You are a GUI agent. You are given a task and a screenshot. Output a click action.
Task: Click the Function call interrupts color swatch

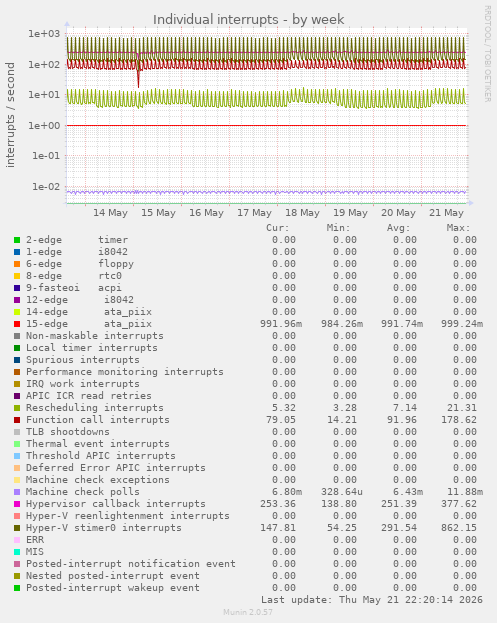tap(17, 420)
